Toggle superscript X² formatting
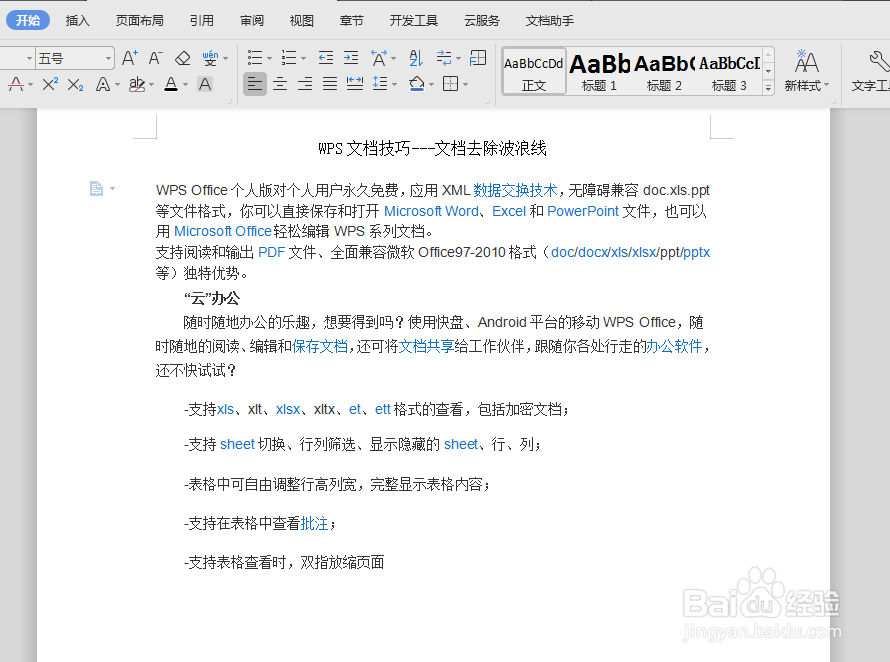Viewport: 890px width, 662px height. pyautogui.click(x=50, y=85)
